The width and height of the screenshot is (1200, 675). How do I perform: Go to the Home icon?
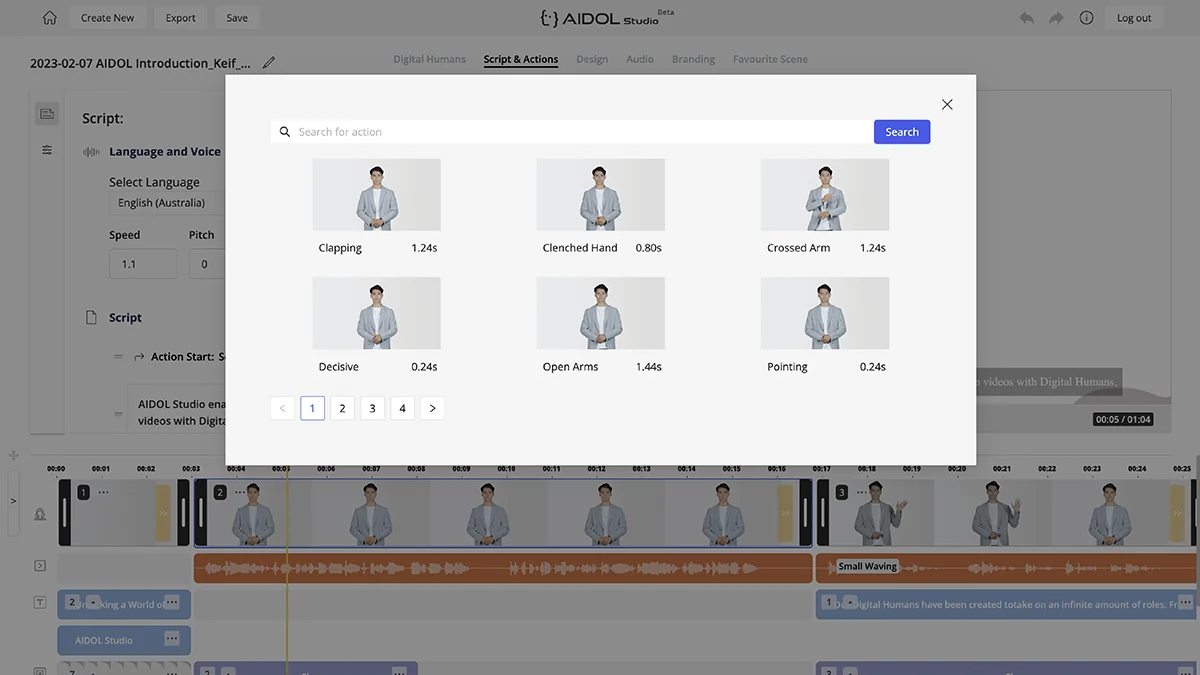point(49,18)
